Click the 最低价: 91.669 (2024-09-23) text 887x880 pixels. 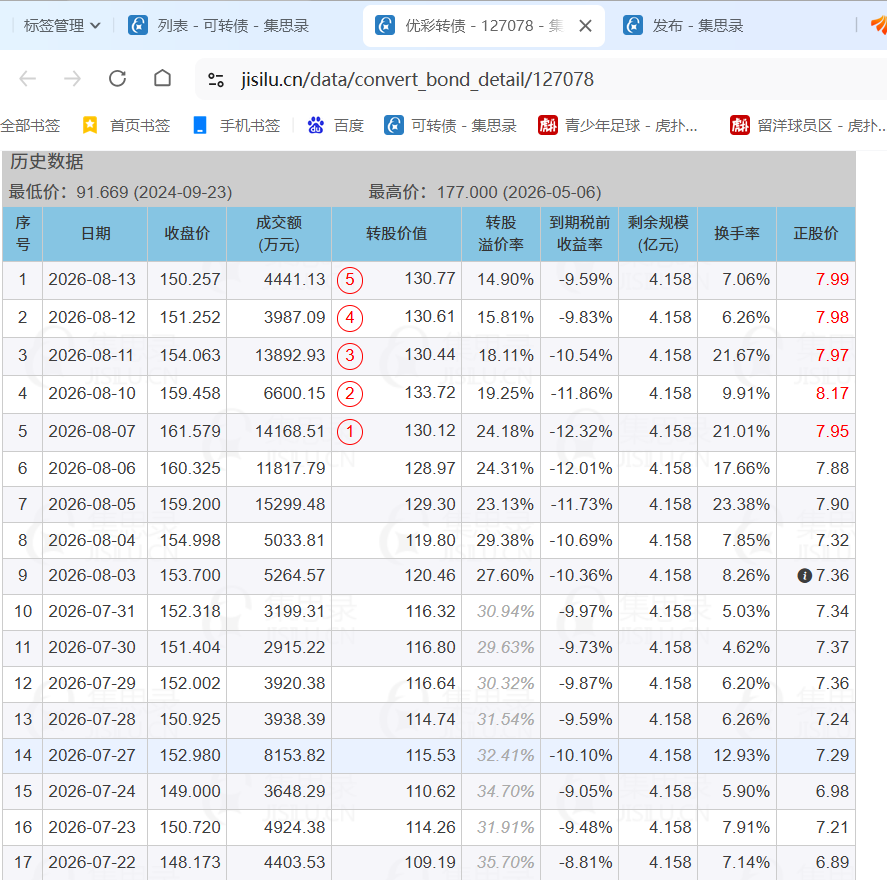120,192
